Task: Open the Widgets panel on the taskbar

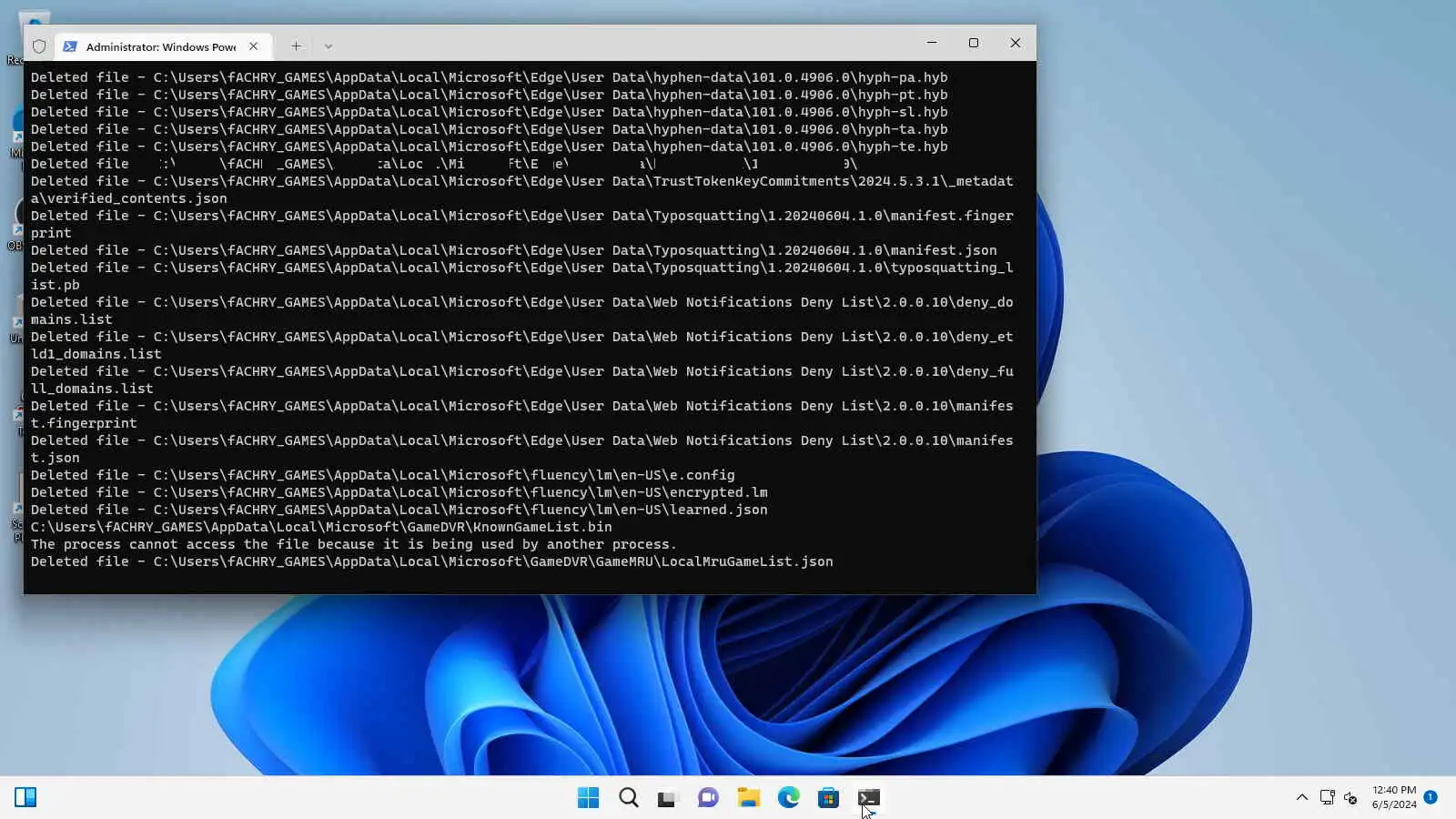Action: tap(25, 798)
